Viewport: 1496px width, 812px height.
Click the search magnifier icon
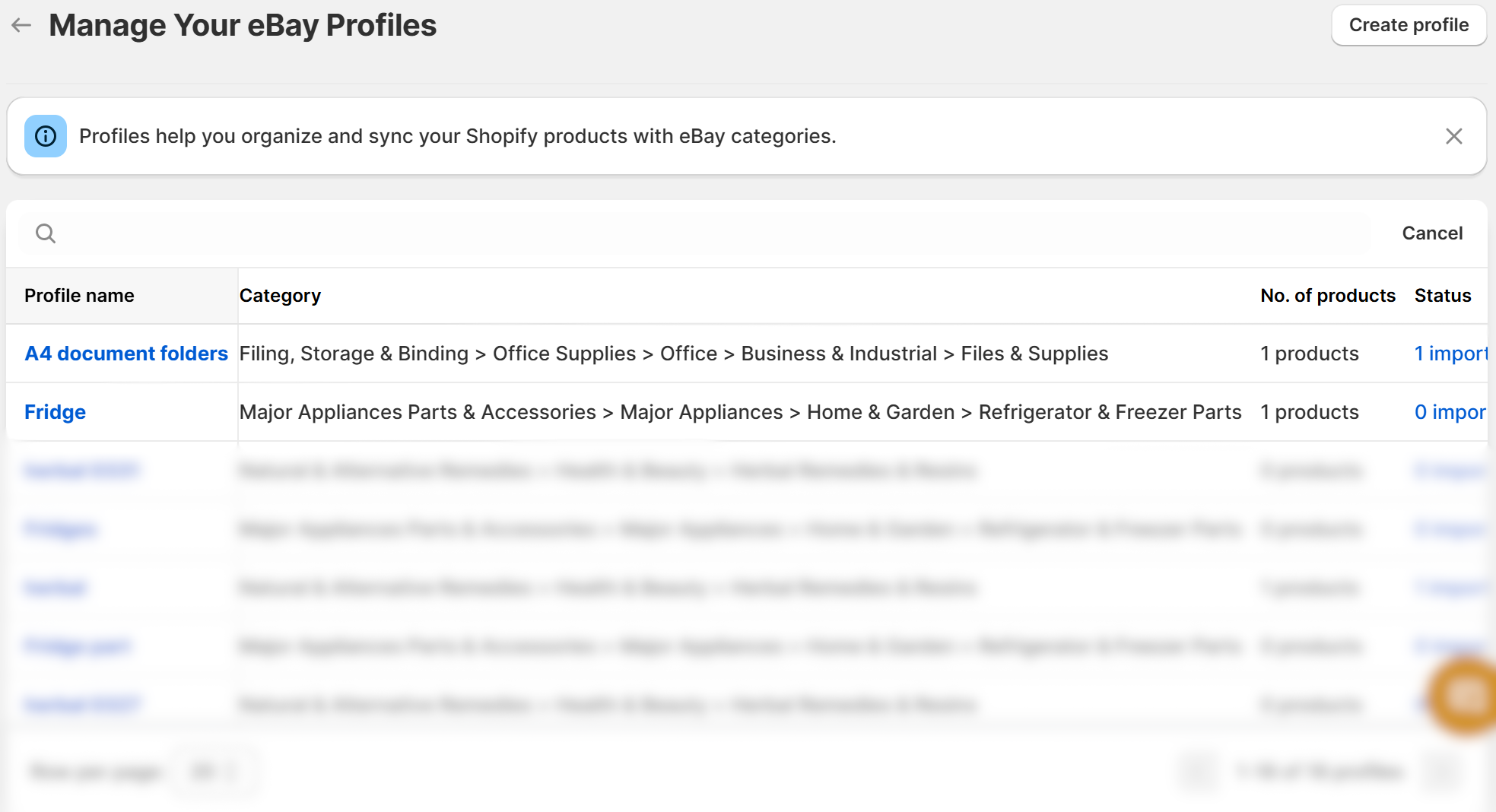46,233
